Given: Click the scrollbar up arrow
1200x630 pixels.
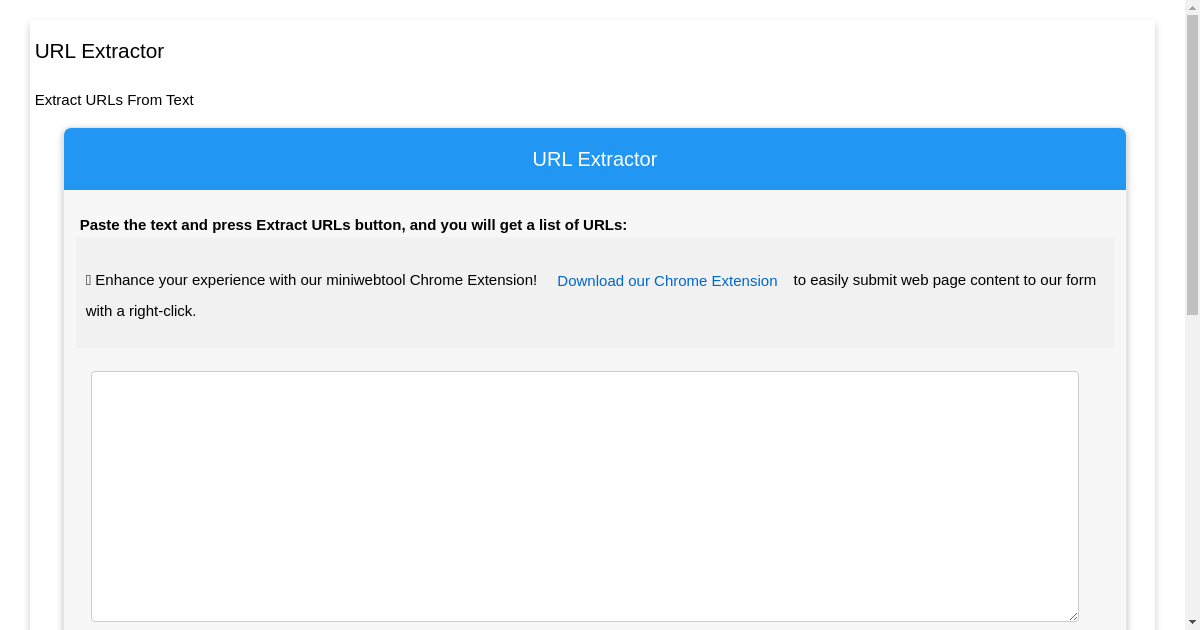Looking at the screenshot, I should pyautogui.click(x=1193, y=6).
